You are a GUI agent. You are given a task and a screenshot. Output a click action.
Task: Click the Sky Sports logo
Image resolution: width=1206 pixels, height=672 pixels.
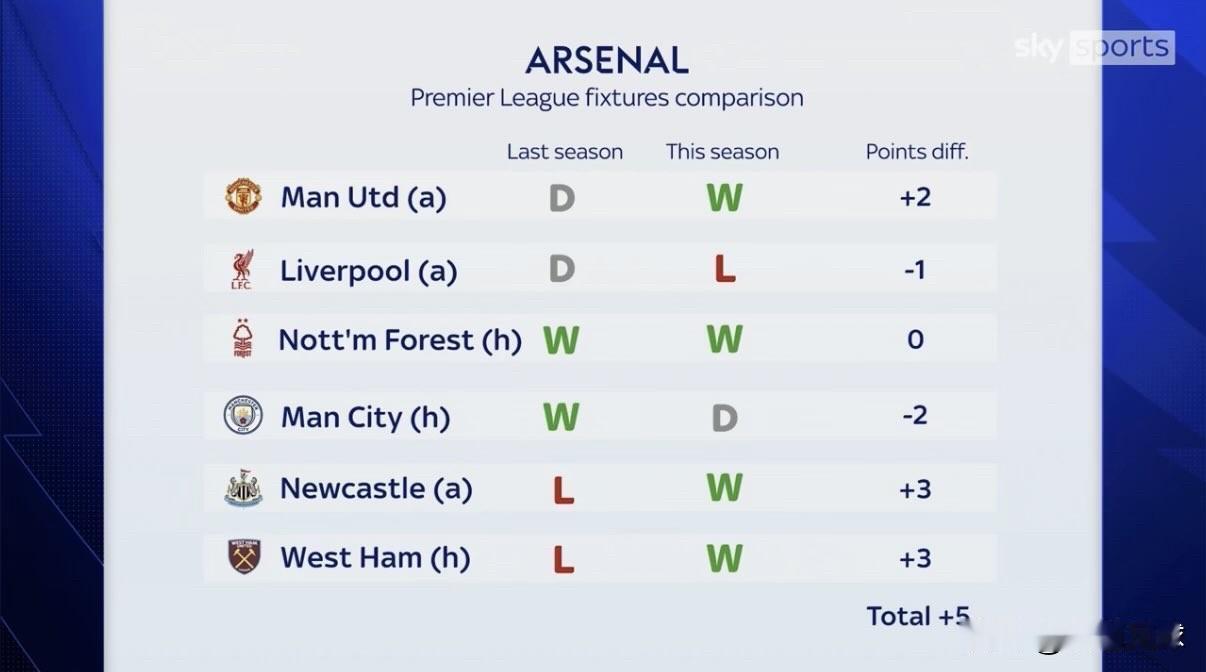pyautogui.click(x=1094, y=47)
